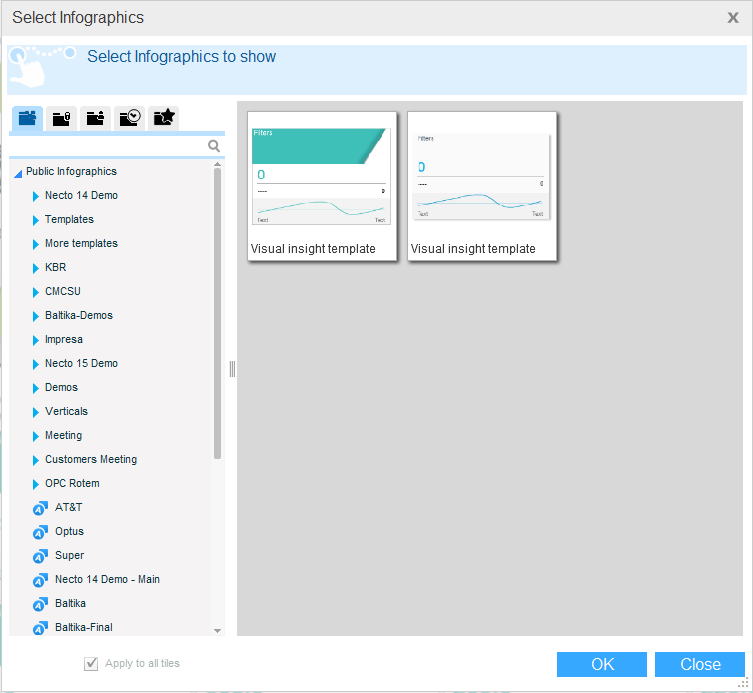Click the OK button
This screenshot has height=693, width=753.
pos(602,664)
